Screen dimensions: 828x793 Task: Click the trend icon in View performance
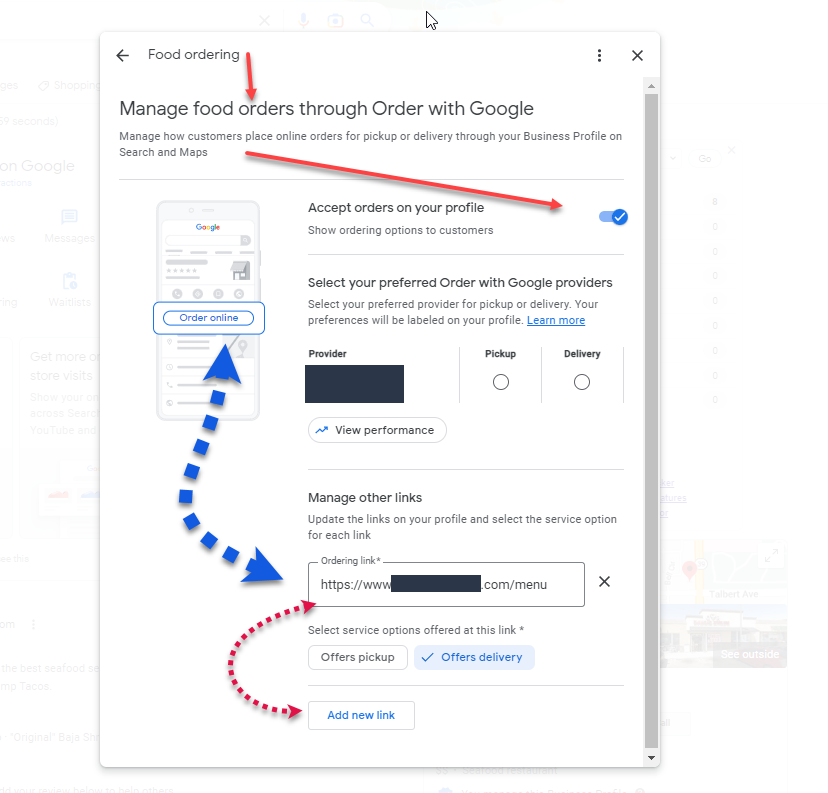[322, 430]
